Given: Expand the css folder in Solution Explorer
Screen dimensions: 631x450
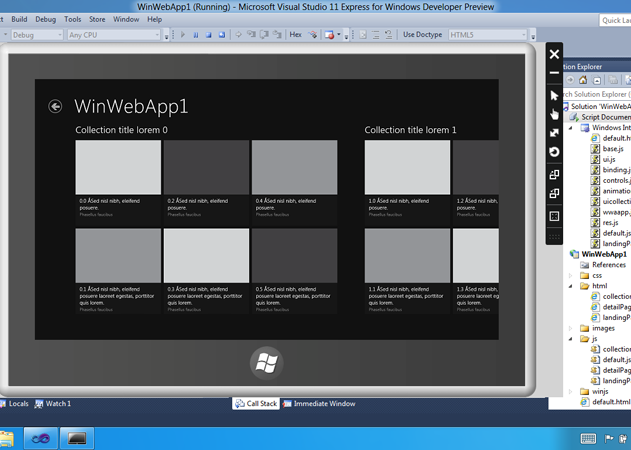Looking at the screenshot, I should coord(572,275).
